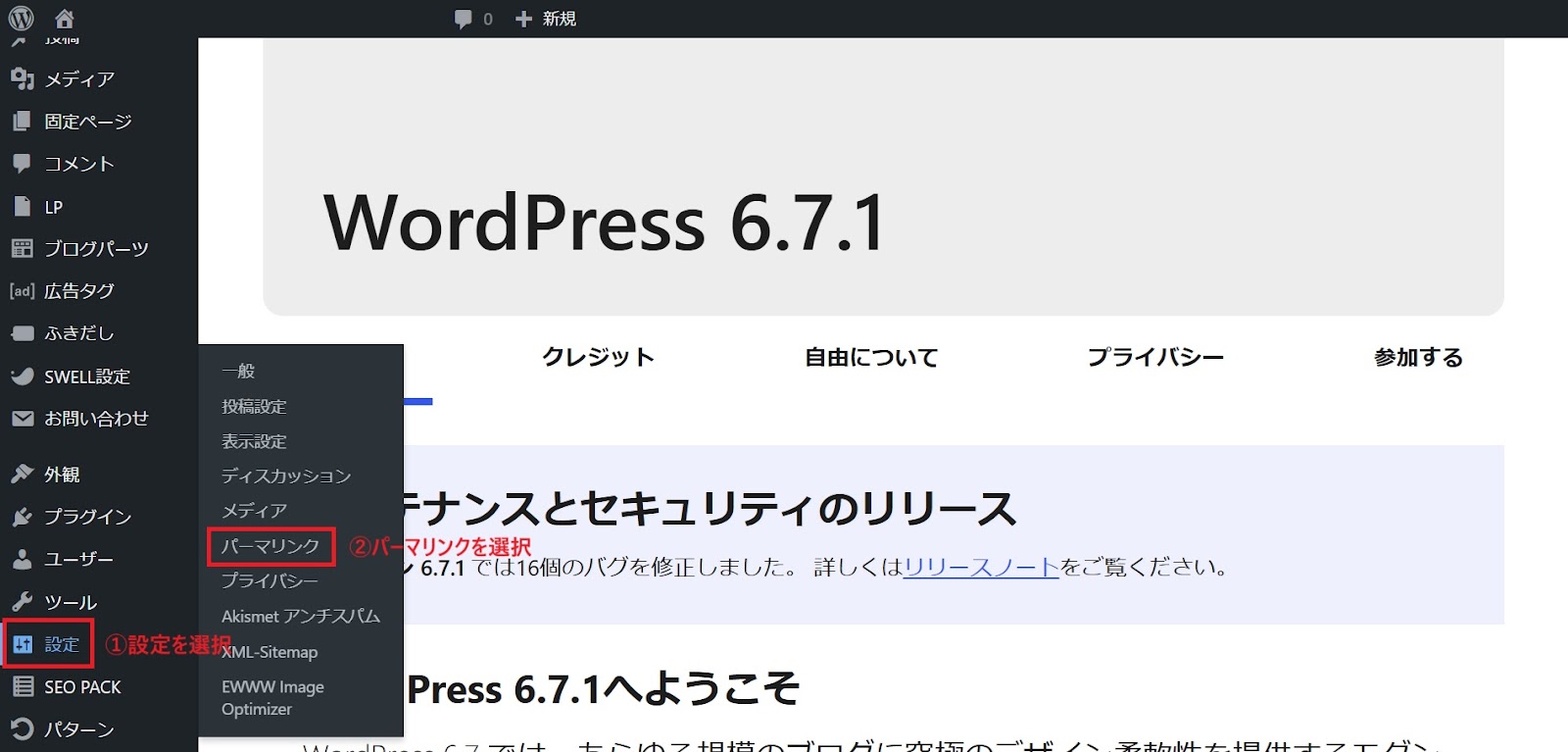Click the plus icon beside 新規
The height and width of the screenshot is (752, 1568).
[x=523, y=19]
